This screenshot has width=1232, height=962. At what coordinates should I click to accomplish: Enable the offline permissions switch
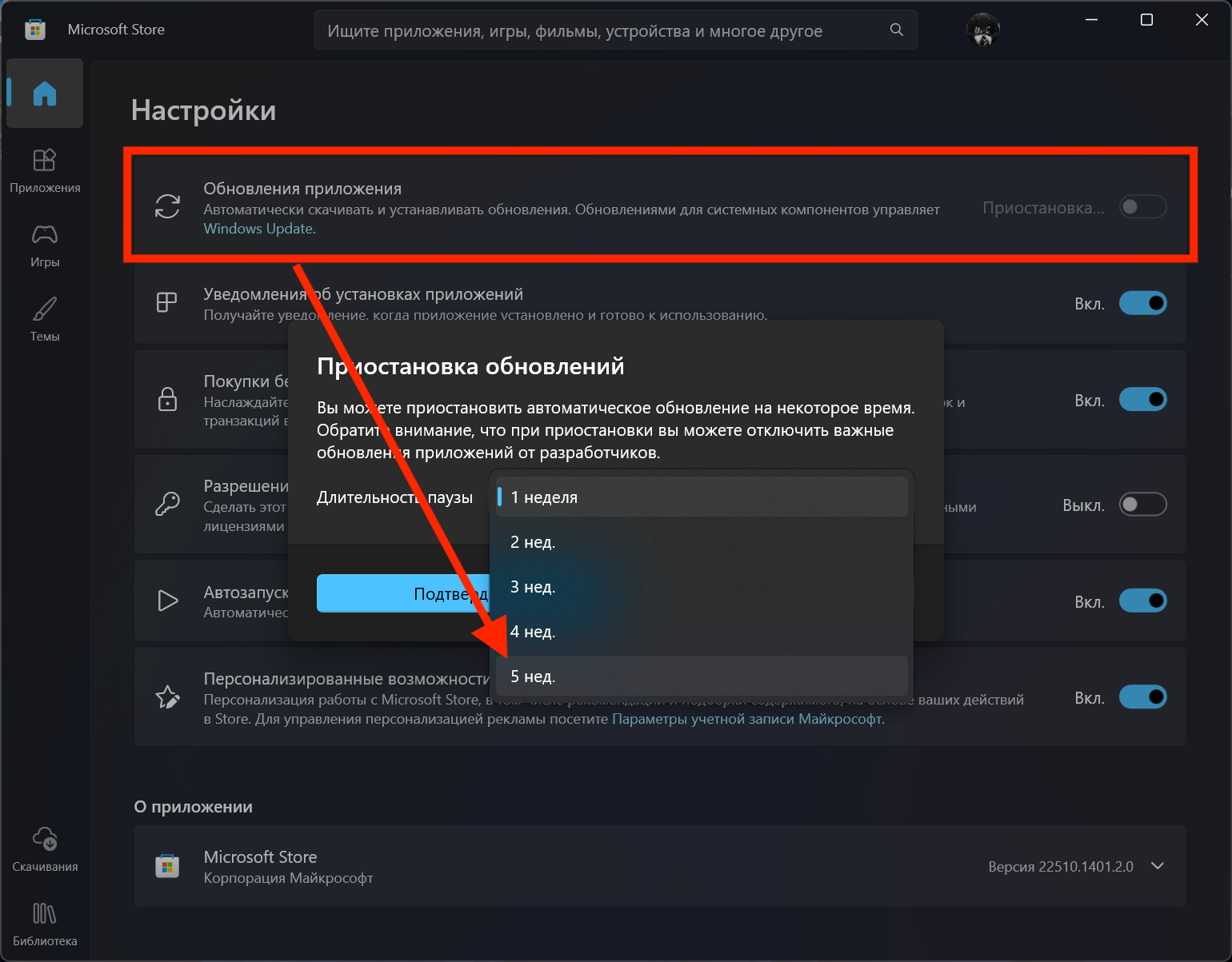[1143, 505]
